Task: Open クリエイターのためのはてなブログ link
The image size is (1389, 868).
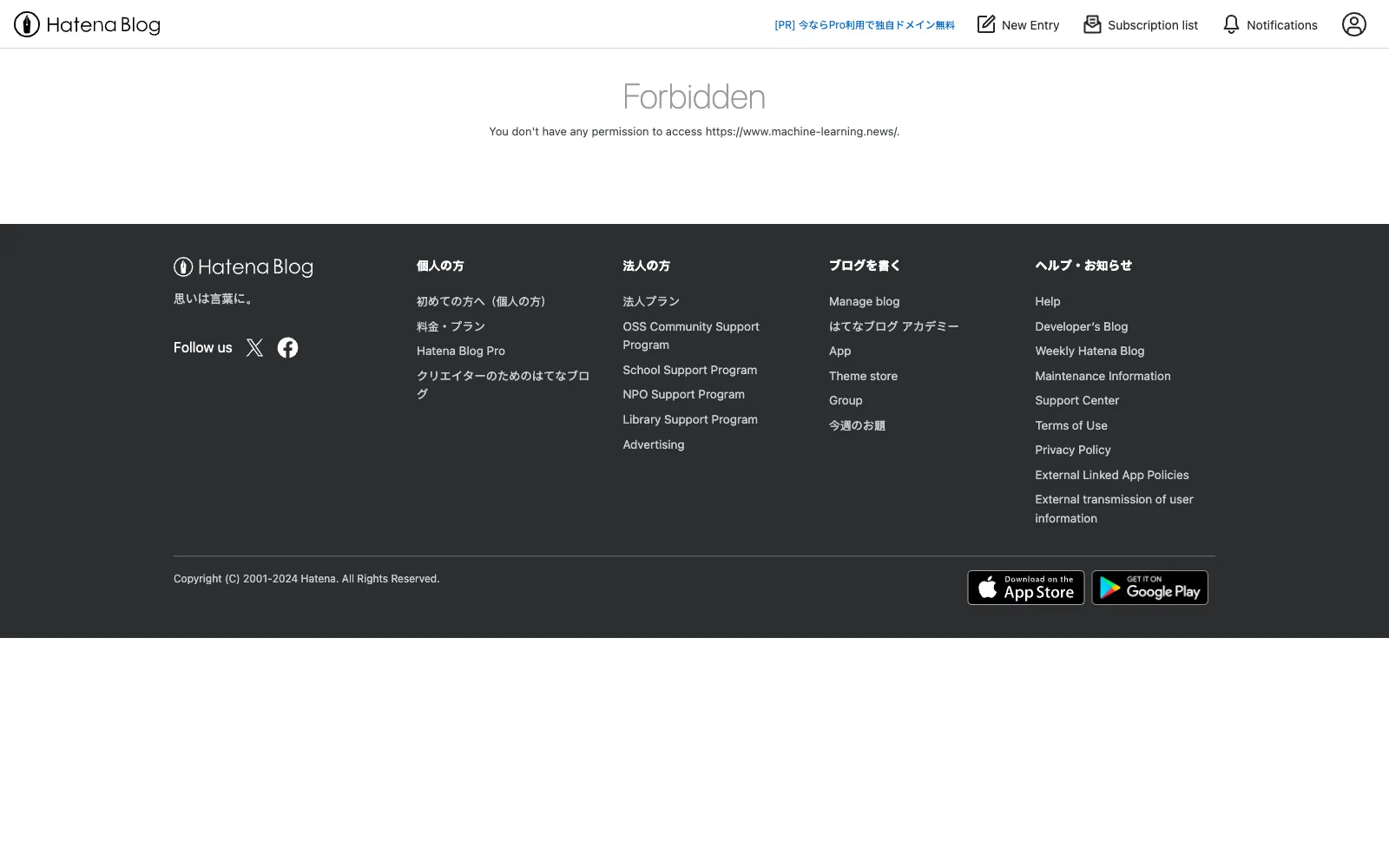Action: pyautogui.click(x=504, y=385)
